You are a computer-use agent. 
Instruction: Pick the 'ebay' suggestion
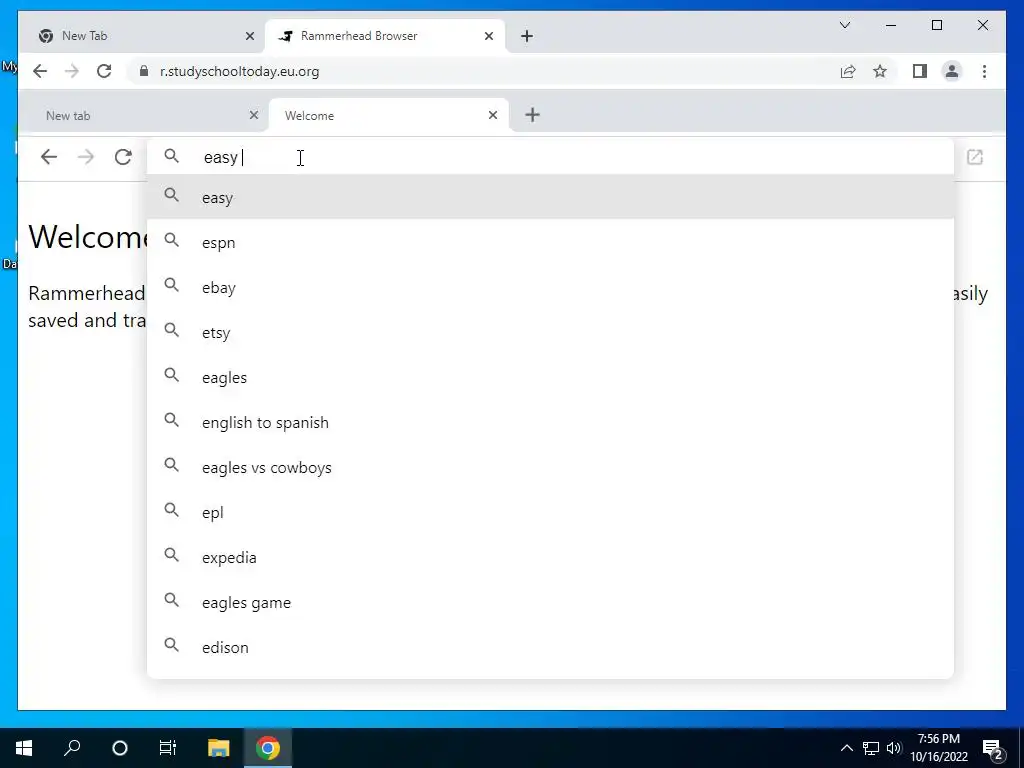(550, 287)
